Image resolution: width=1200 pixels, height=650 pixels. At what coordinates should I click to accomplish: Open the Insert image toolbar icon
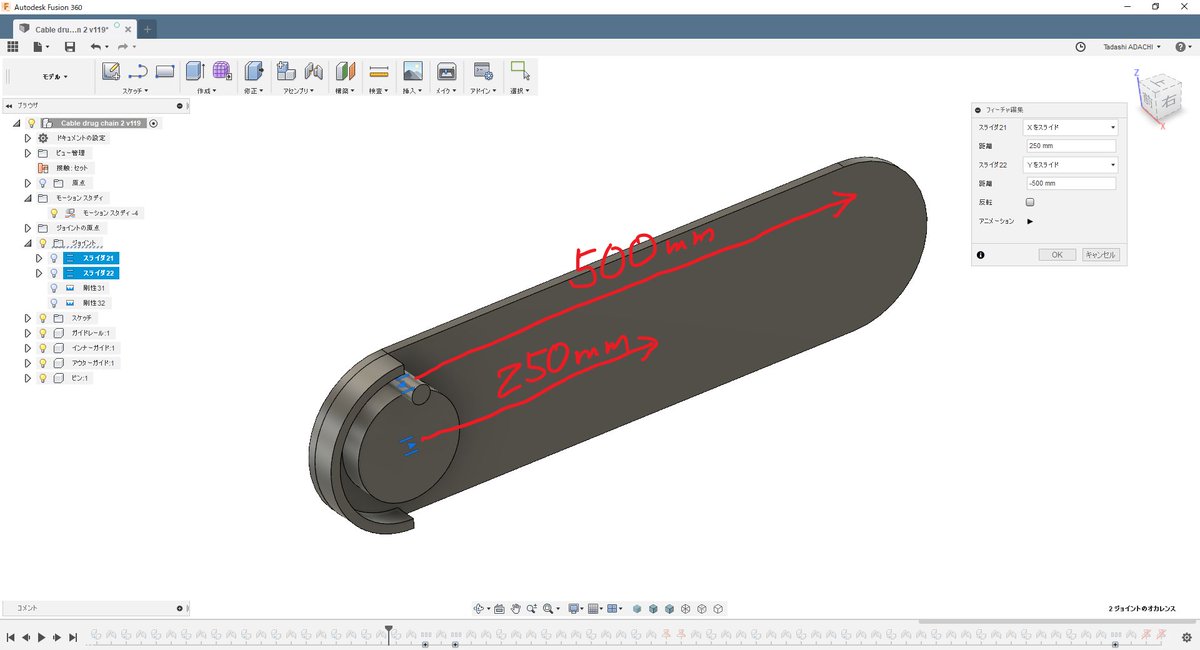click(x=412, y=70)
